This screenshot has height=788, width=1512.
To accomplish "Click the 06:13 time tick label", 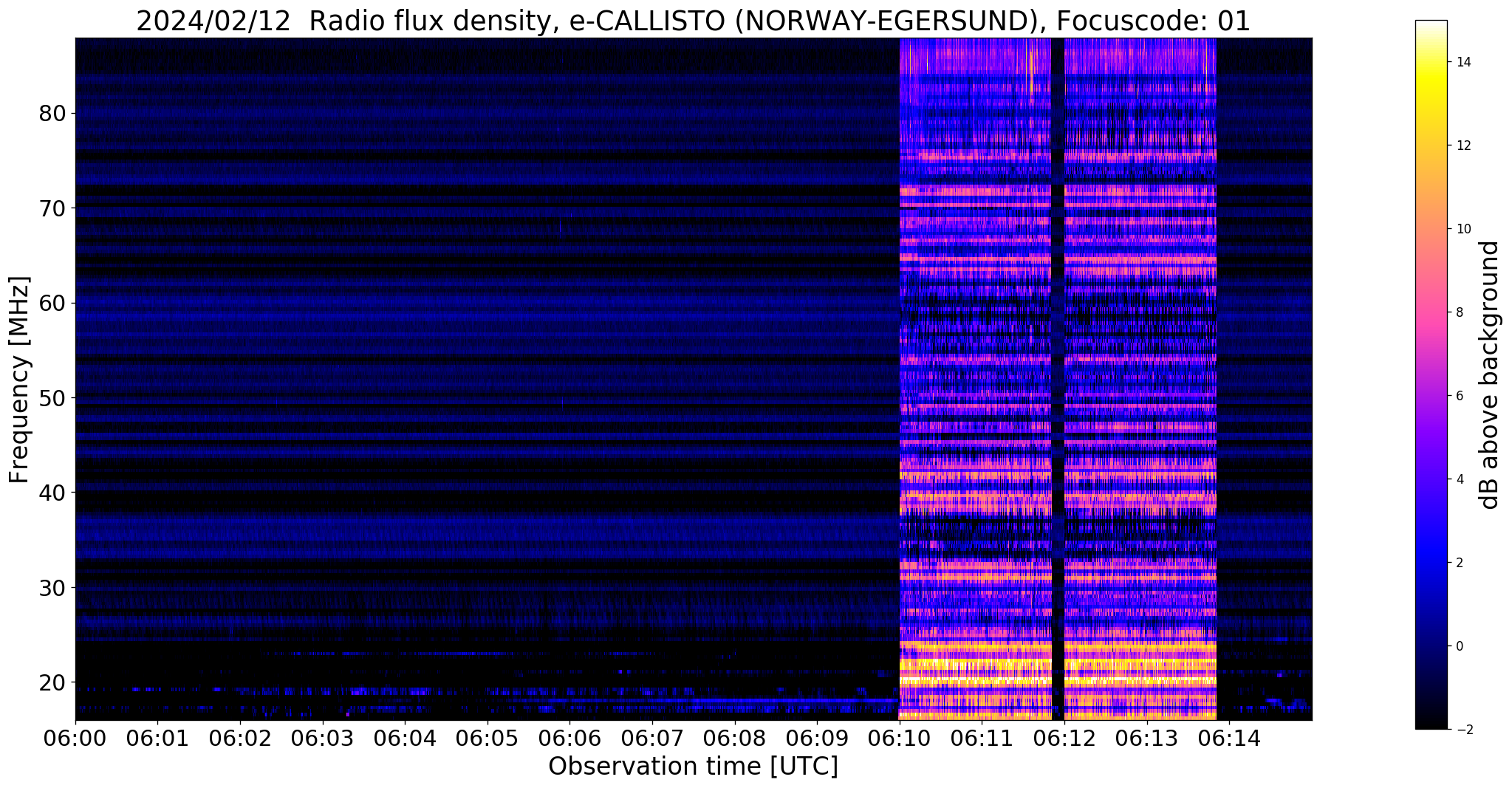I will click(x=1146, y=737).
